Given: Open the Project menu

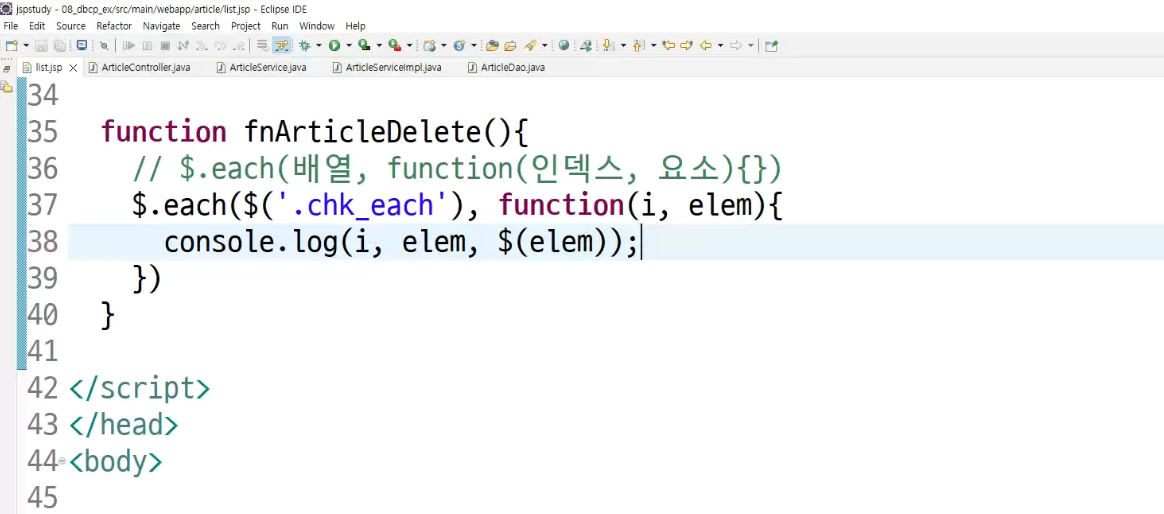Looking at the screenshot, I should [246, 26].
